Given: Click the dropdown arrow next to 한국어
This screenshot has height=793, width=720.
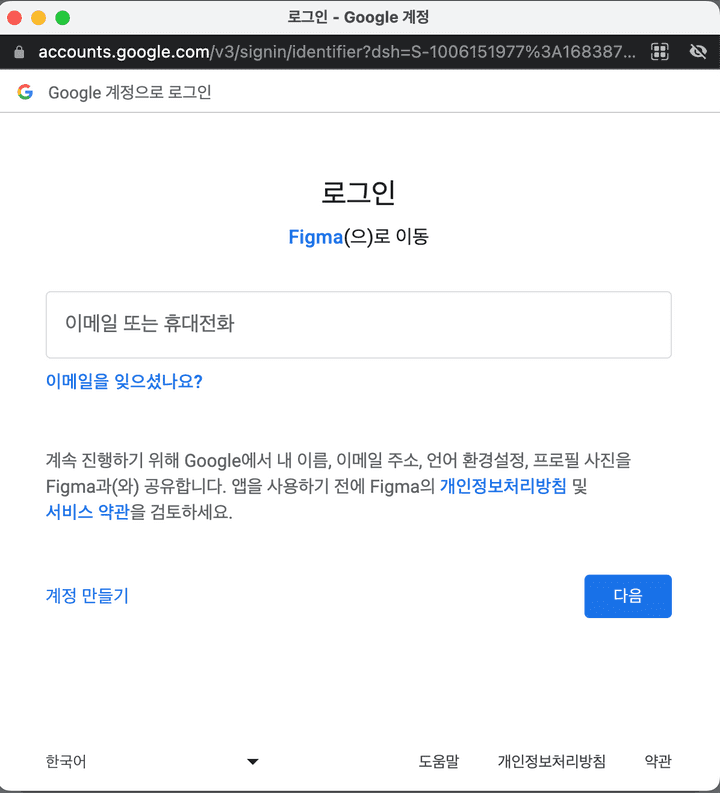Looking at the screenshot, I should (x=252, y=762).
